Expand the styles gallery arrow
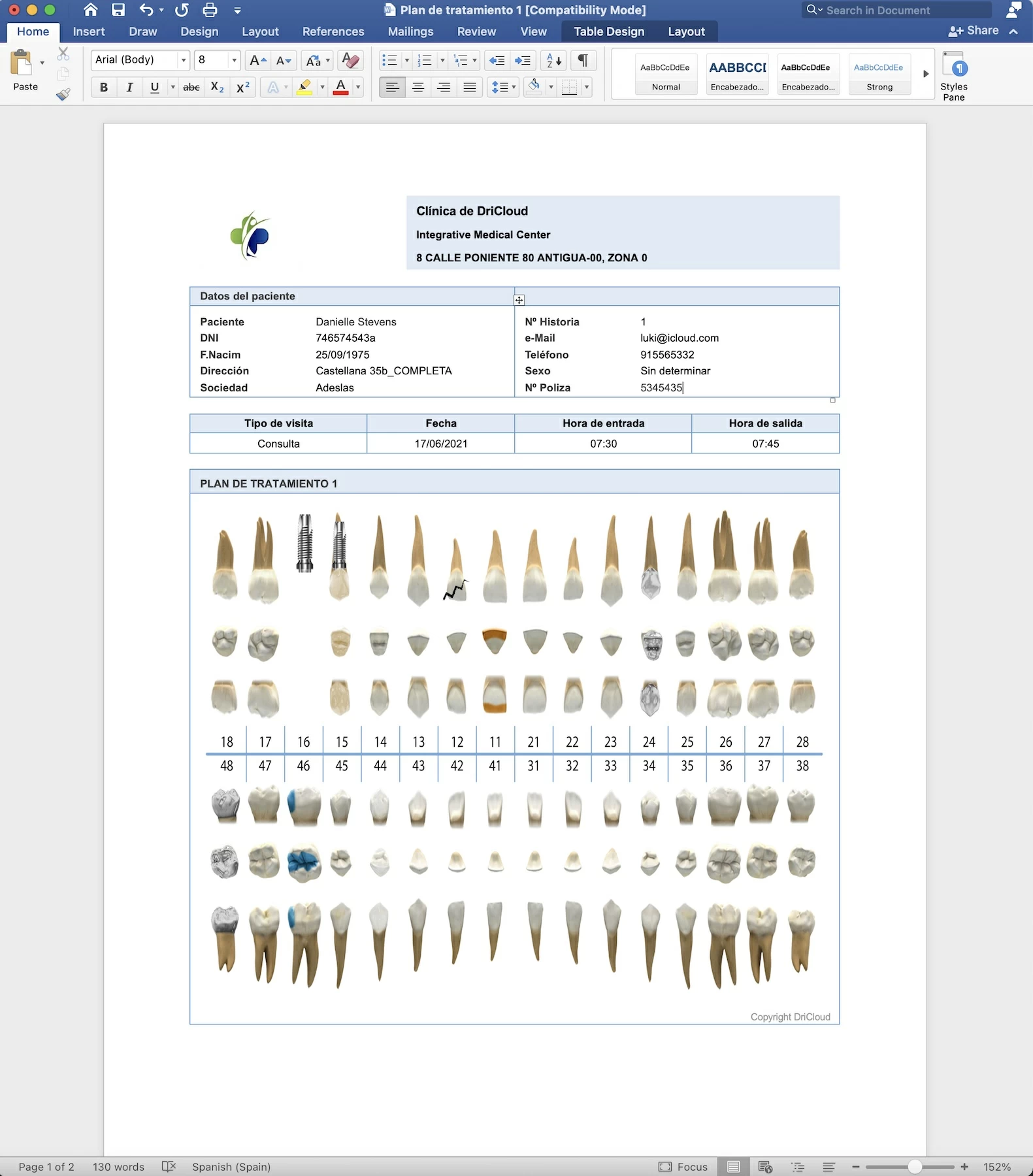Screen dimensions: 1033x1176 point(925,74)
